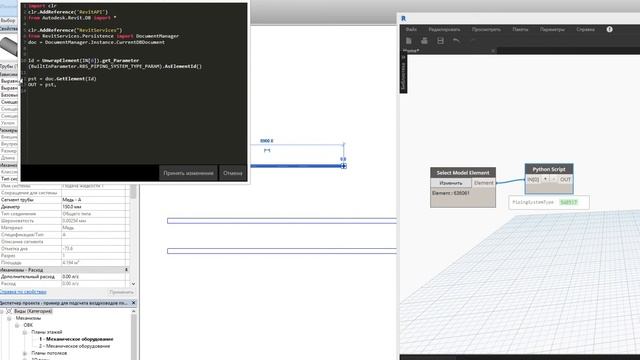Expand the vertical Библиотека library tab
This screenshot has width=640, height=360.
[x=403, y=73]
